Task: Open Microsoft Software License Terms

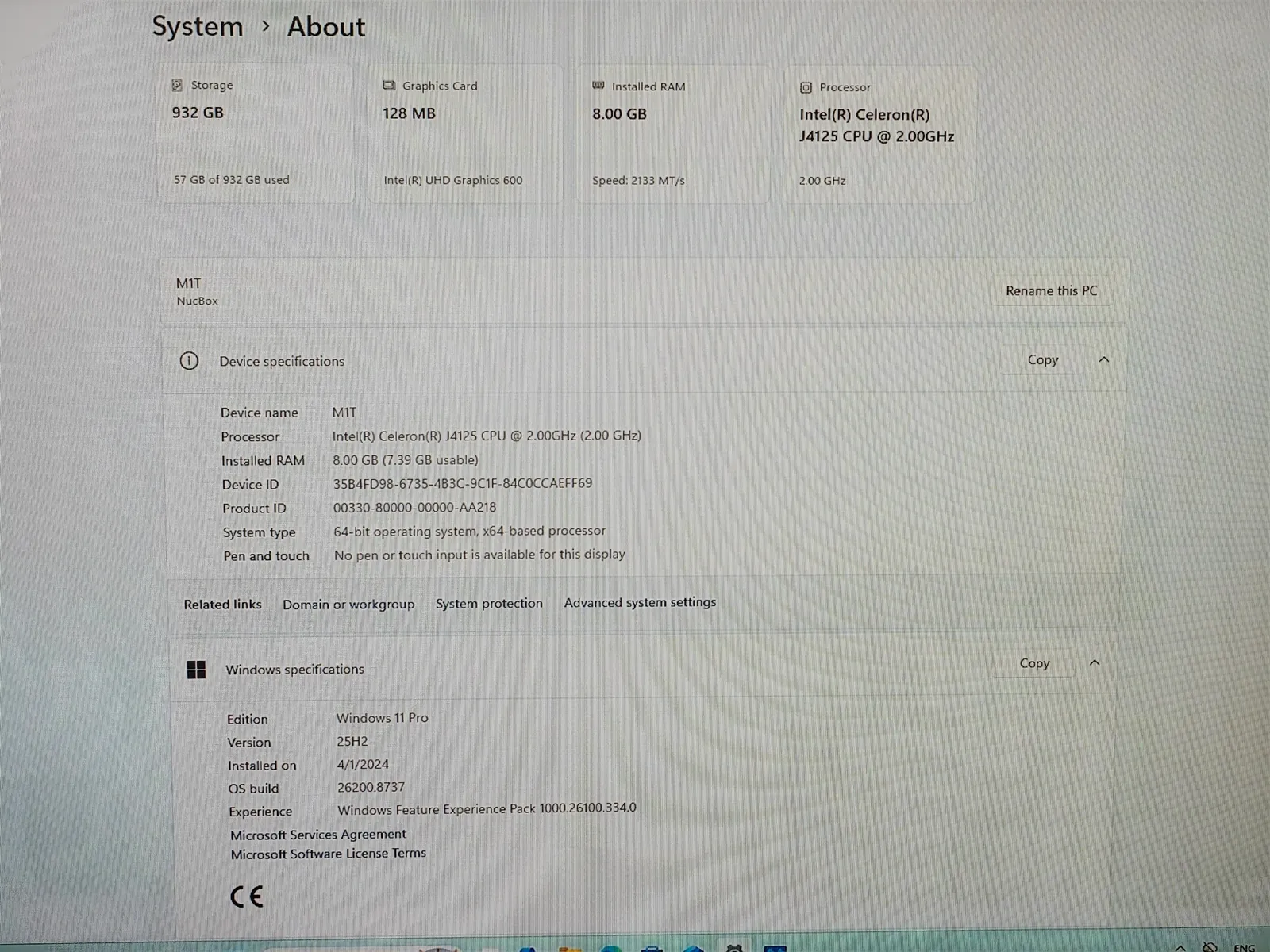Action: tap(329, 854)
